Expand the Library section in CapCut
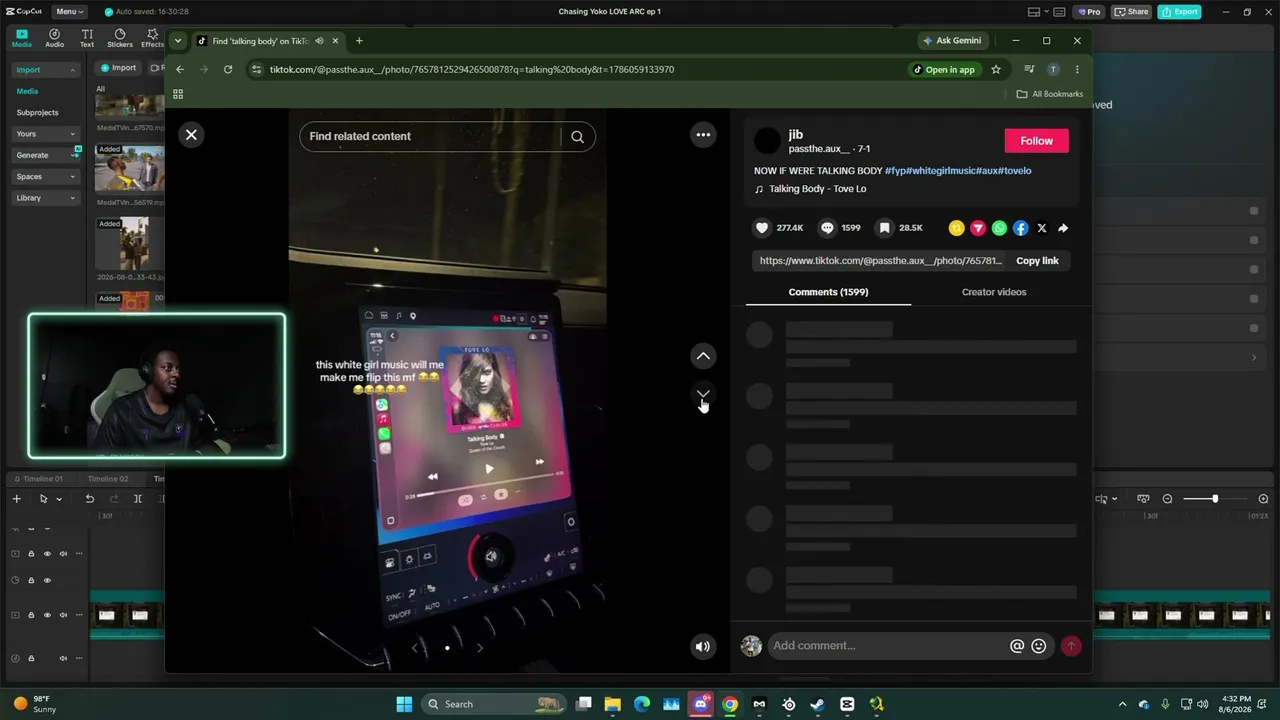1280x720 pixels. [45, 198]
